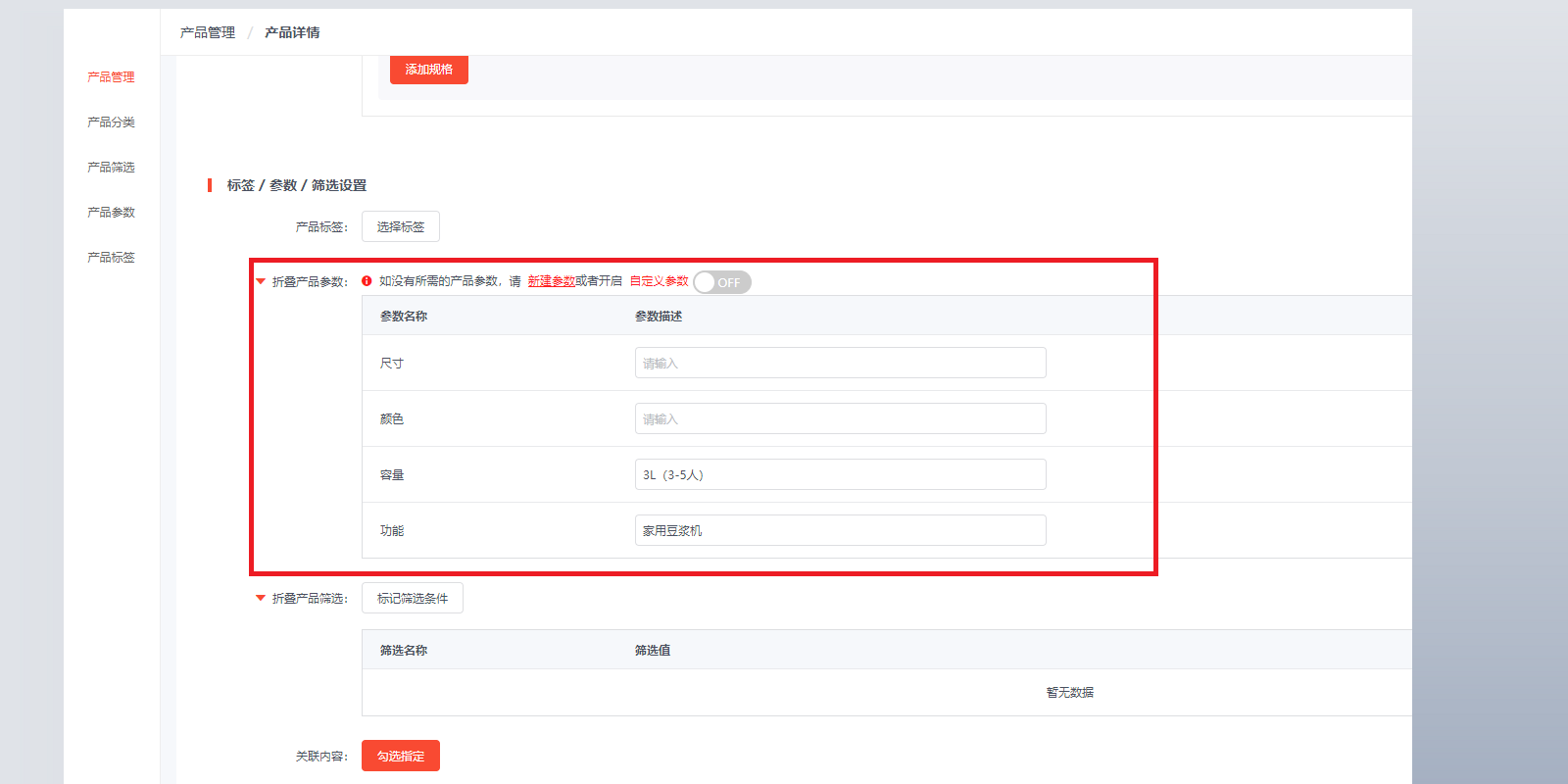
Task: Click the 自定义参数 red label
Action: [x=660, y=281]
